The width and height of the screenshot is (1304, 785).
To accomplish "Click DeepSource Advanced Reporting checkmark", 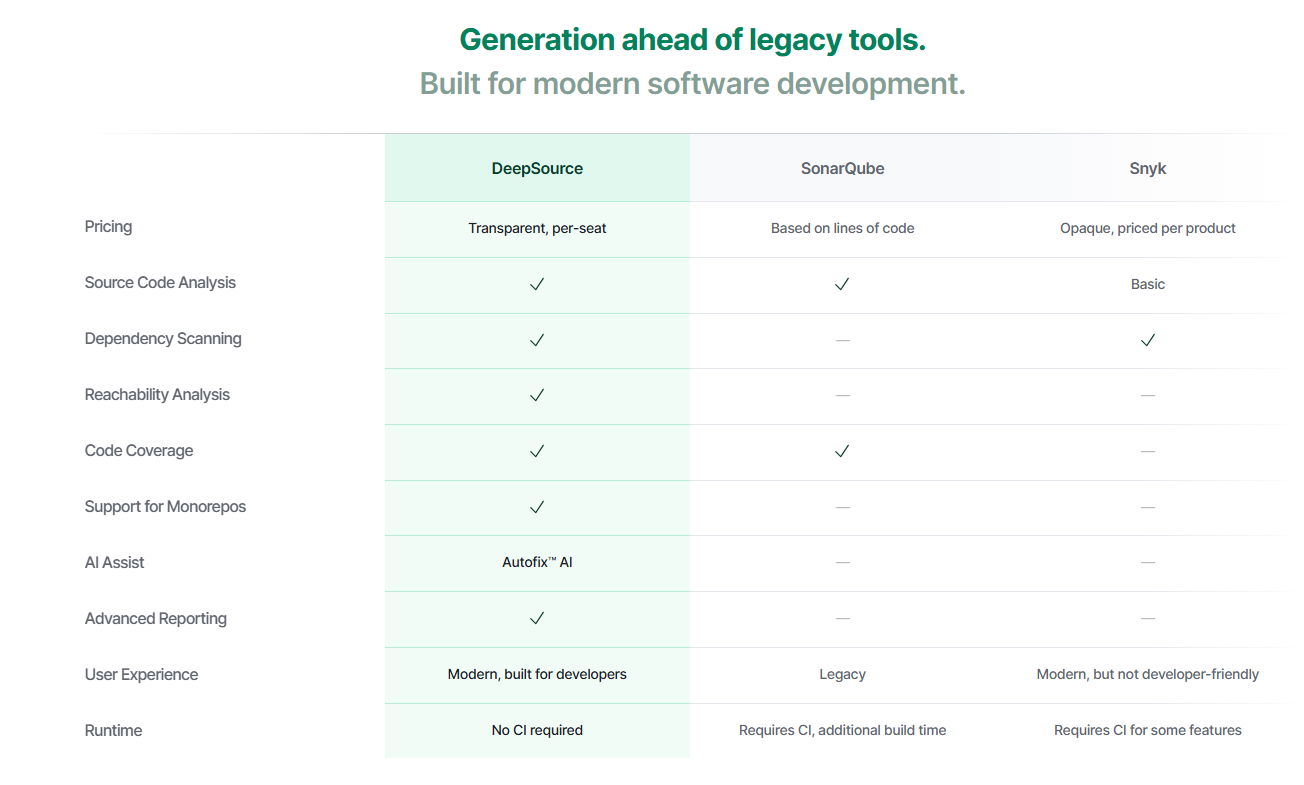I will coord(537,618).
